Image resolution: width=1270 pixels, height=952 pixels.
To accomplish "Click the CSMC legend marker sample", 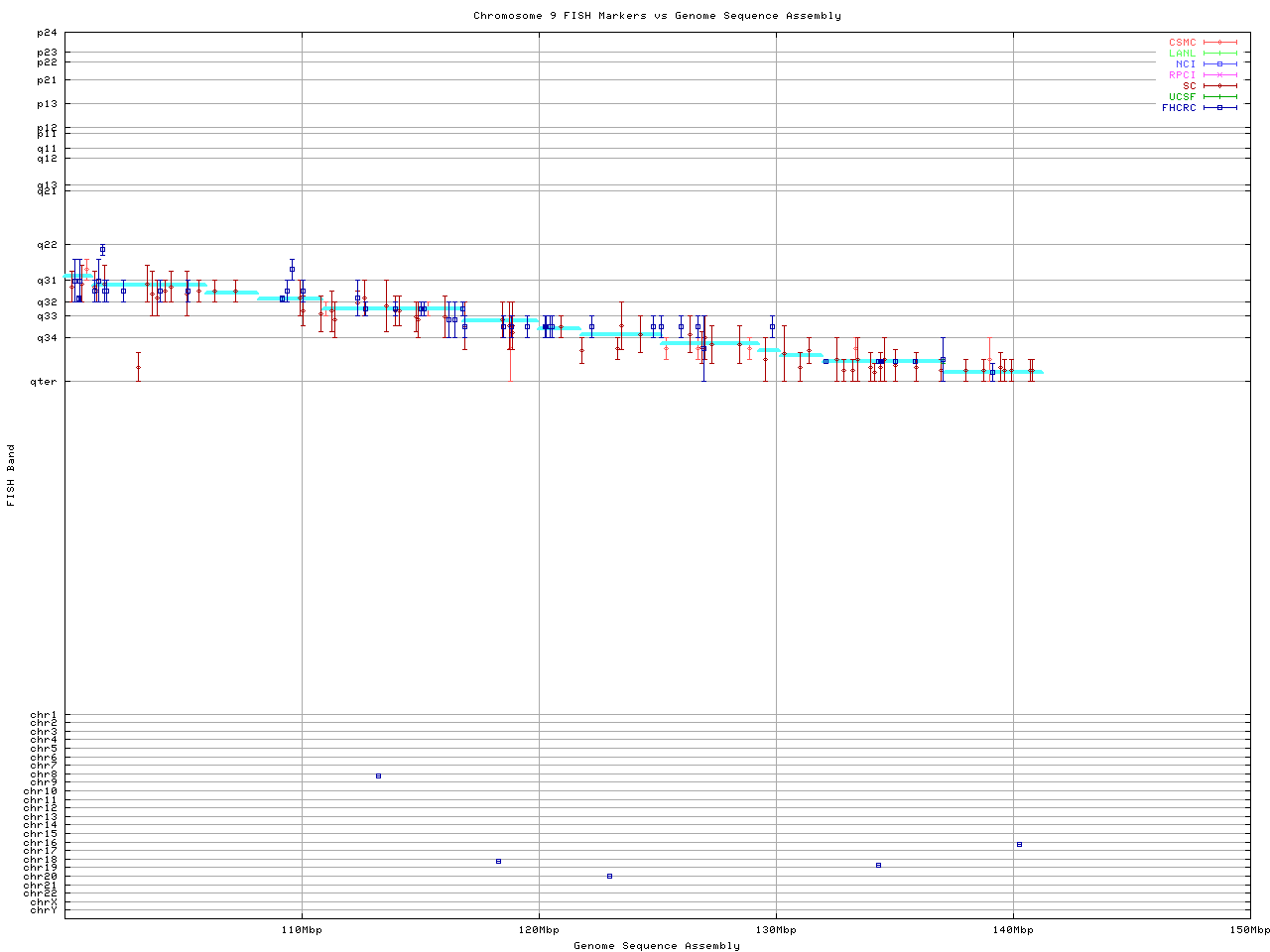I will click(x=1219, y=43).
